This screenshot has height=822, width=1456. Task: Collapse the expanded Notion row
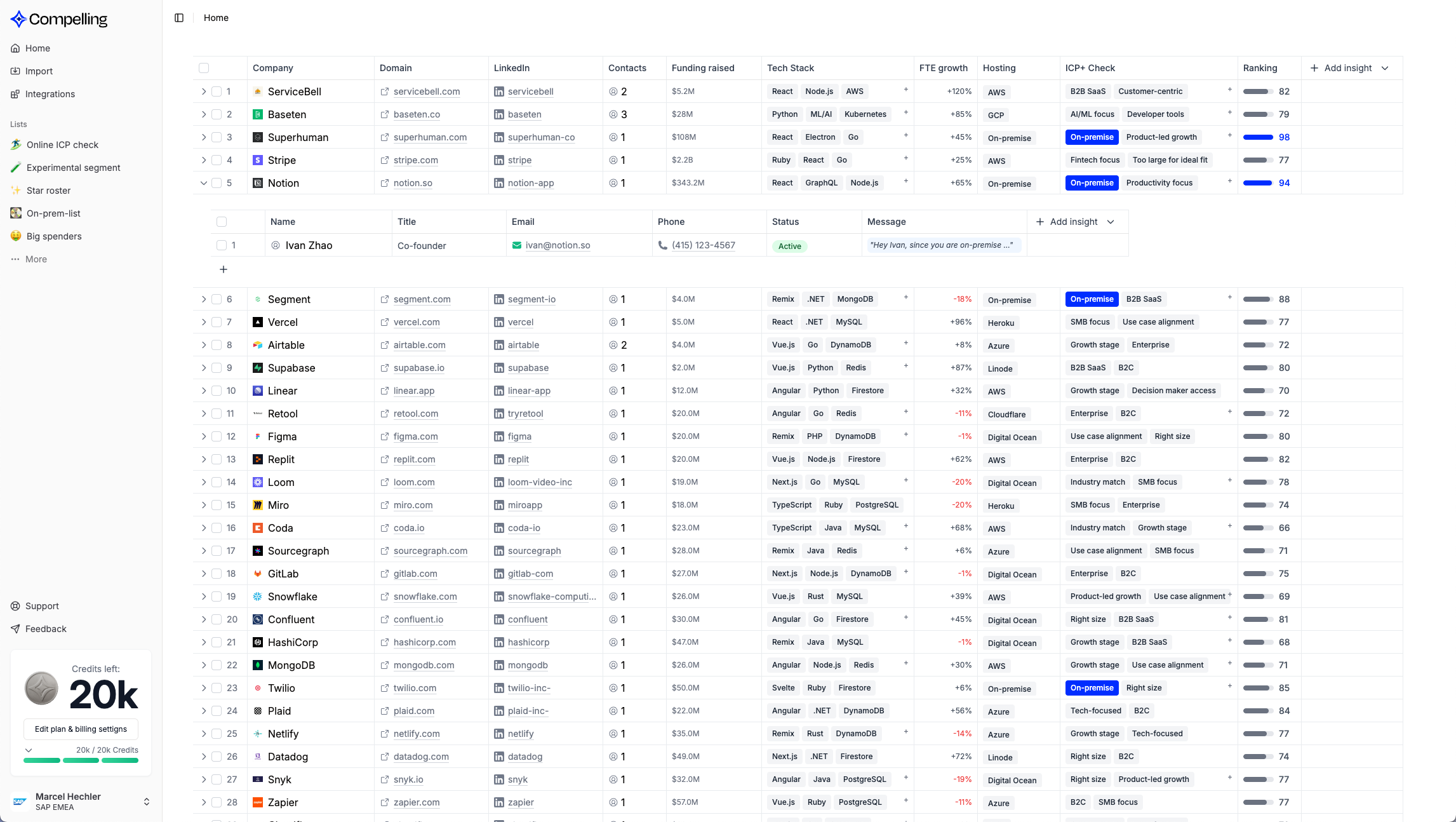click(204, 183)
